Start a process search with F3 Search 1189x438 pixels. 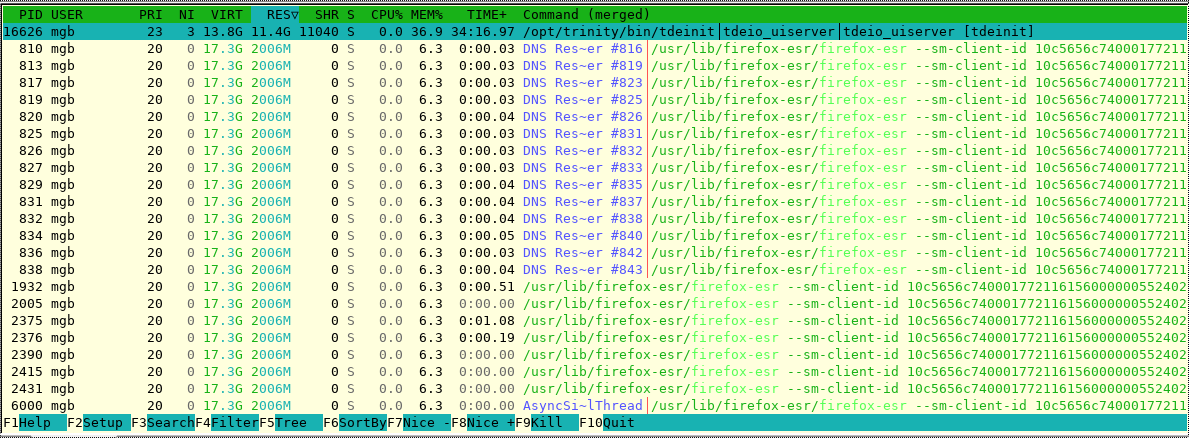163,422
